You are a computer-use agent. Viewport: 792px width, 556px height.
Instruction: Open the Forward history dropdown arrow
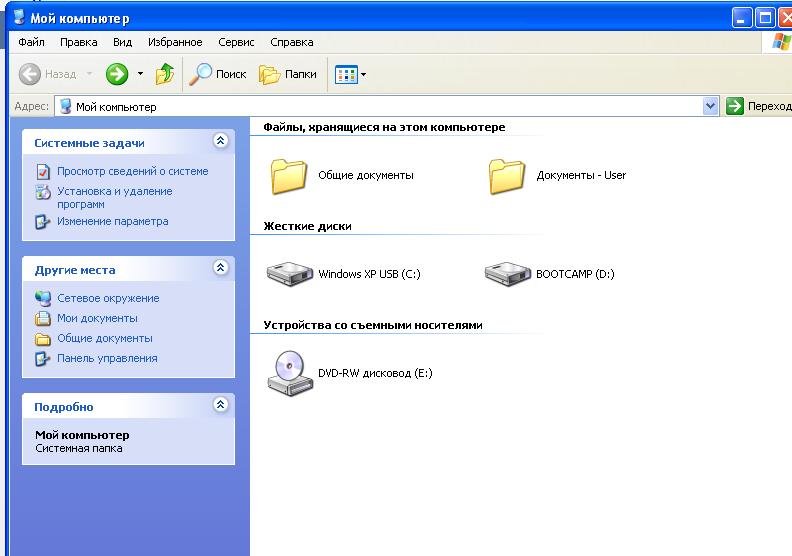(140, 74)
